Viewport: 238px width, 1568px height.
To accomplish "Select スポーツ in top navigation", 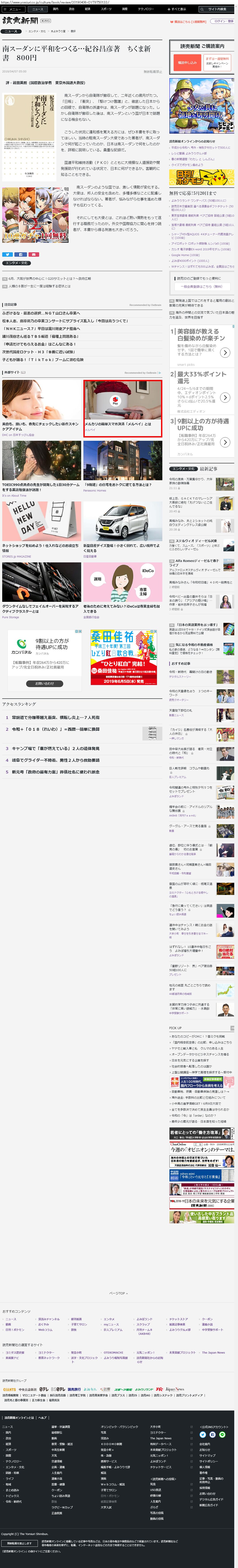I will (x=106, y=9).
